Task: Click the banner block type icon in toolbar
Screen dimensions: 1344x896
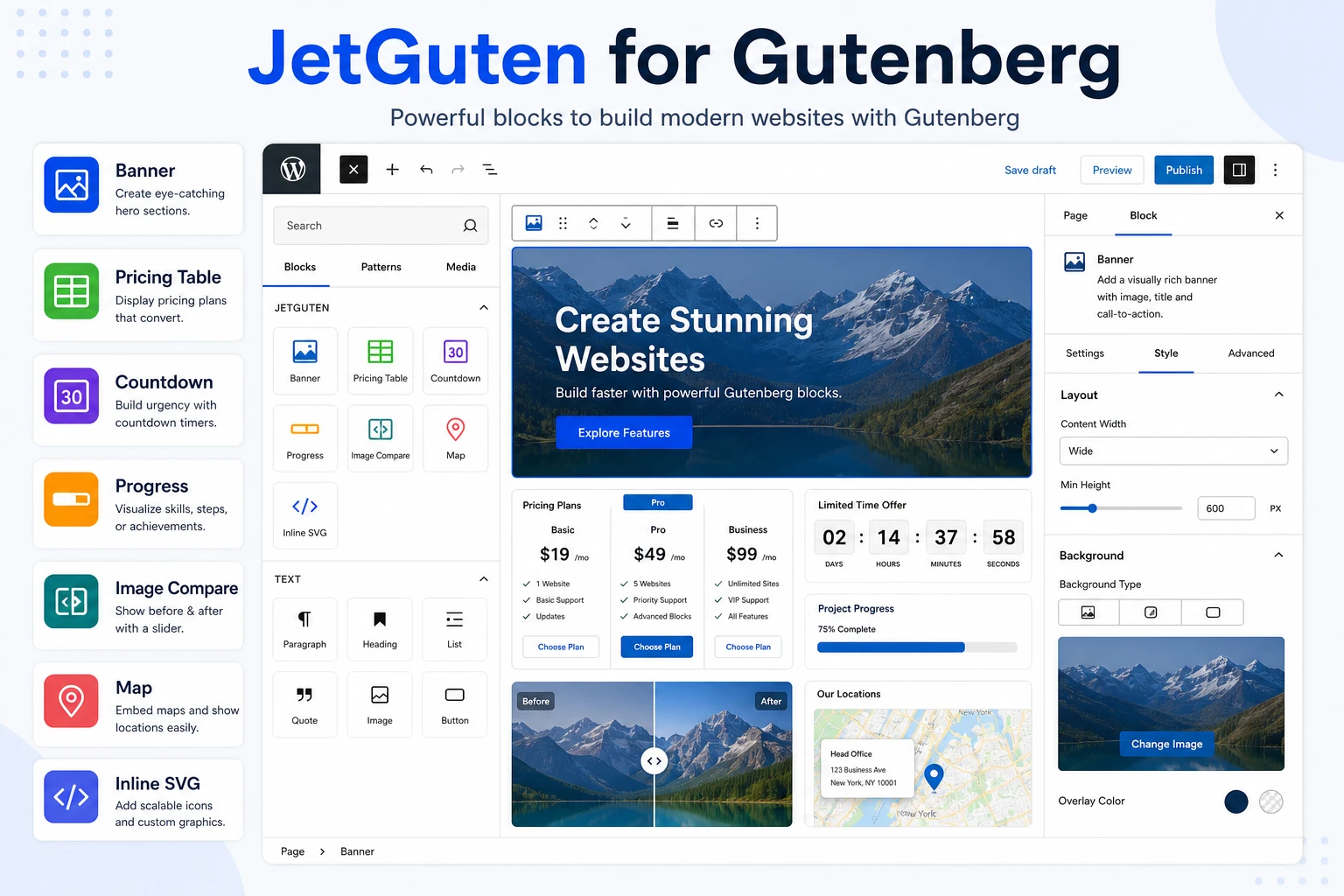Action: click(x=534, y=223)
